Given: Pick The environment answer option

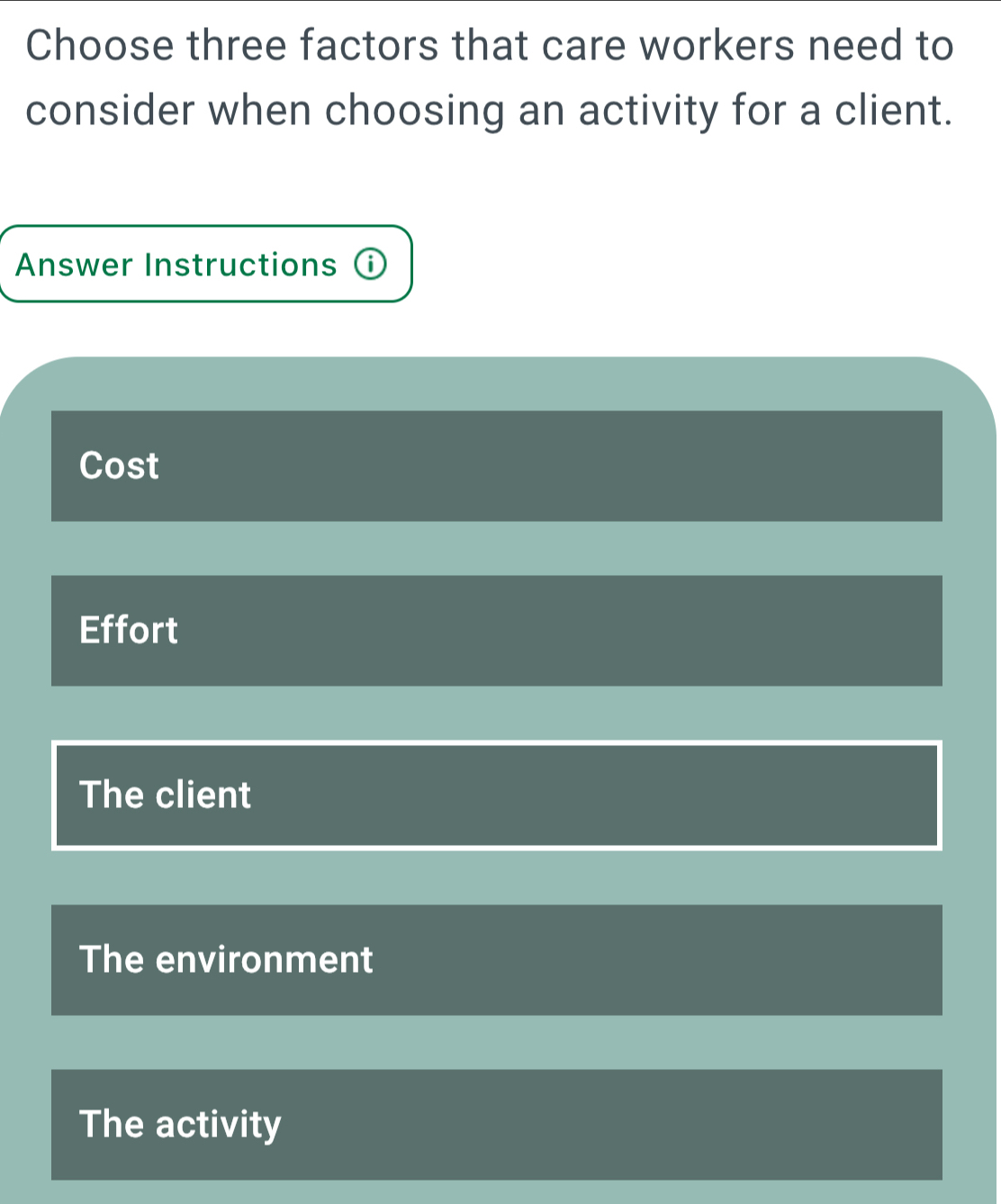Looking at the screenshot, I should [496, 960].
